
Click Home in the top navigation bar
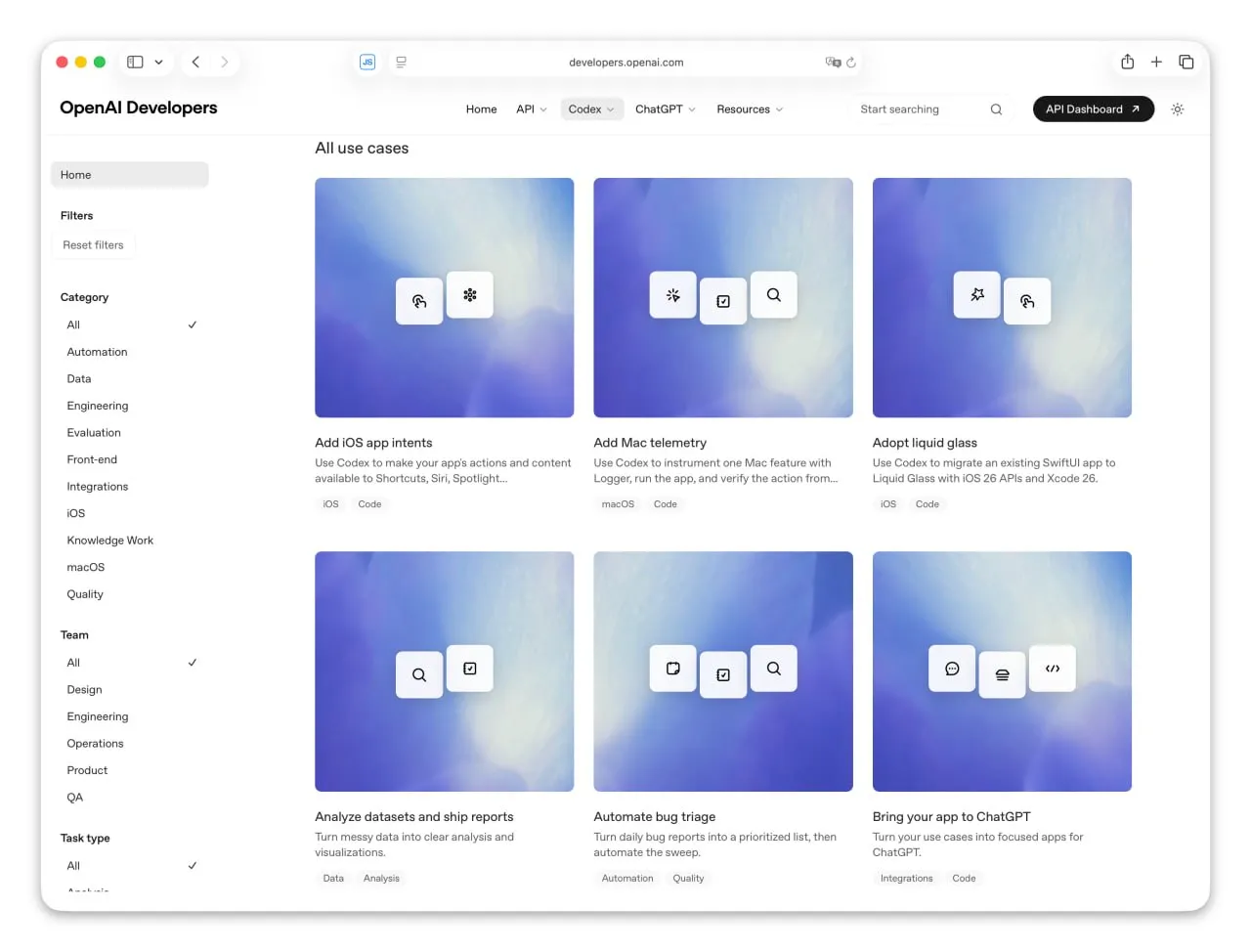[x=481, y=109]
